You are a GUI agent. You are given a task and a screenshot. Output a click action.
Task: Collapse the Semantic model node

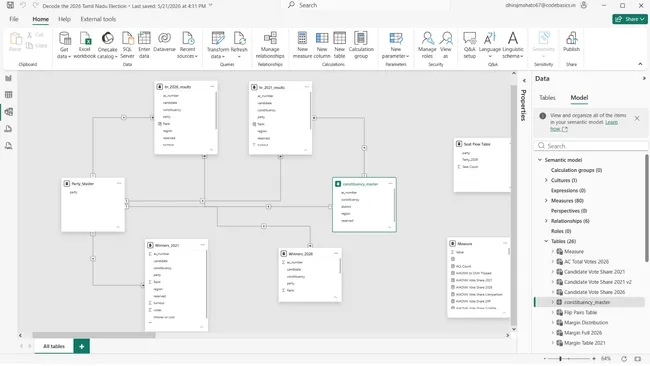click(540, 160)
